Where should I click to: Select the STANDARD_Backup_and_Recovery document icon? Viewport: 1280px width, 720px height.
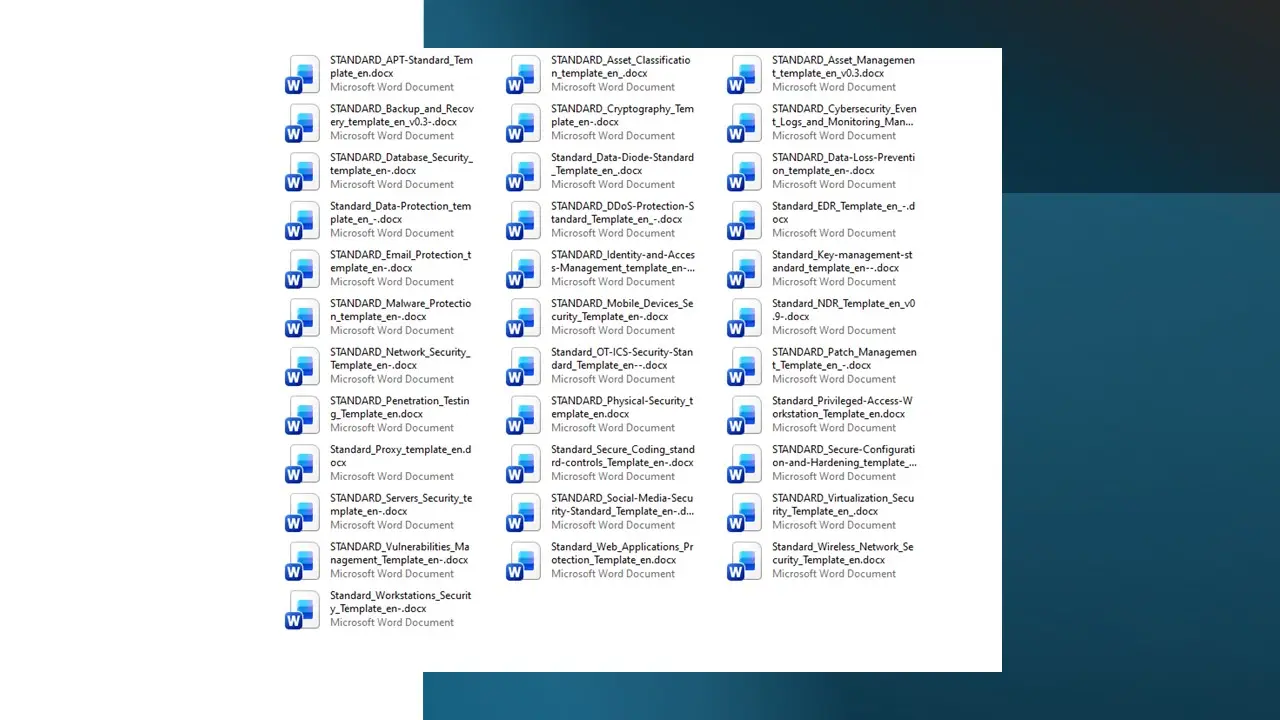(303, 123)
